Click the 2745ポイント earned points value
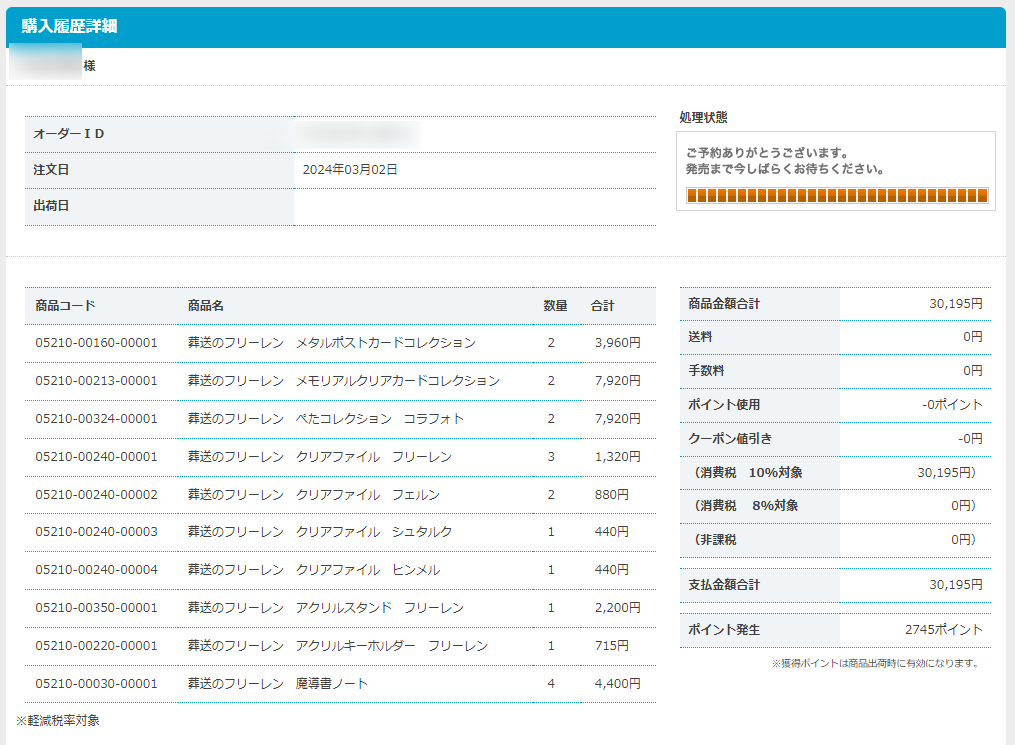The width and height of the screenshot is (1015, 745). [944, 630]
